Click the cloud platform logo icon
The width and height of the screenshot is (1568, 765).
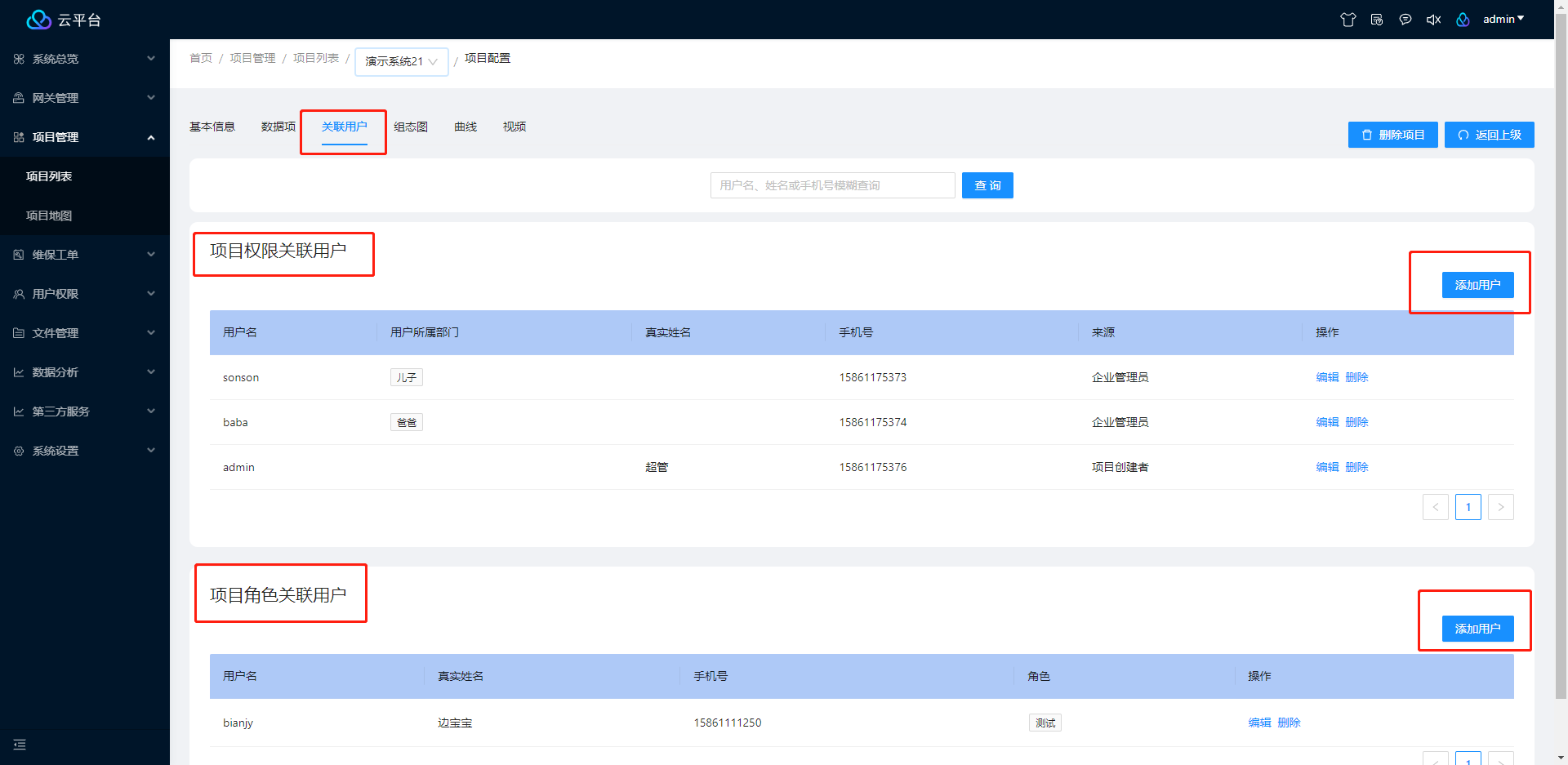38,20
